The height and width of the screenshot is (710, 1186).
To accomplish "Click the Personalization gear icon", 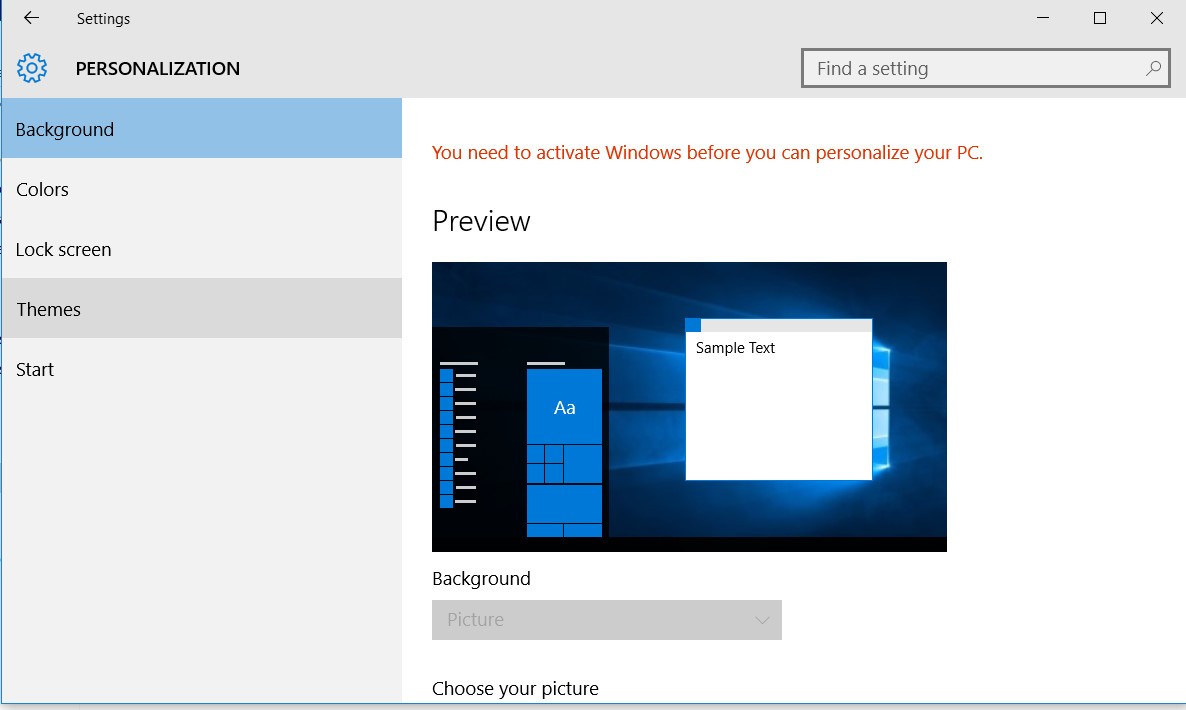I will [x=32, y=68].
